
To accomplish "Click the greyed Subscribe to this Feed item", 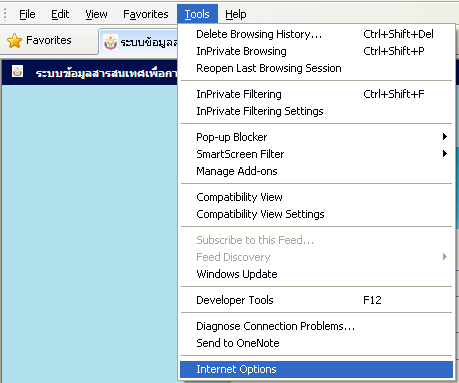I will tap(316, 240).
